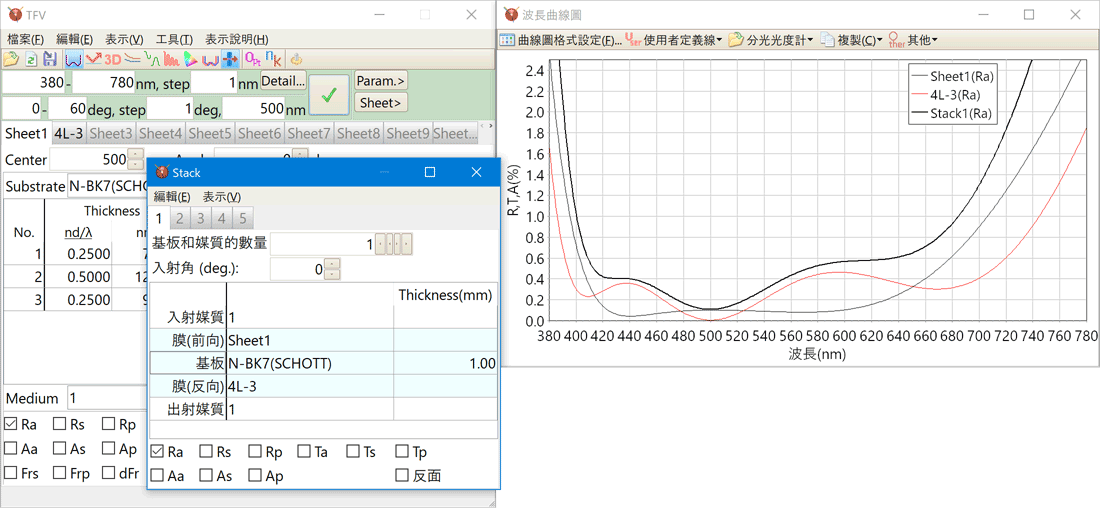
Task: Click the Param.> button
Action: coord(381,80)
